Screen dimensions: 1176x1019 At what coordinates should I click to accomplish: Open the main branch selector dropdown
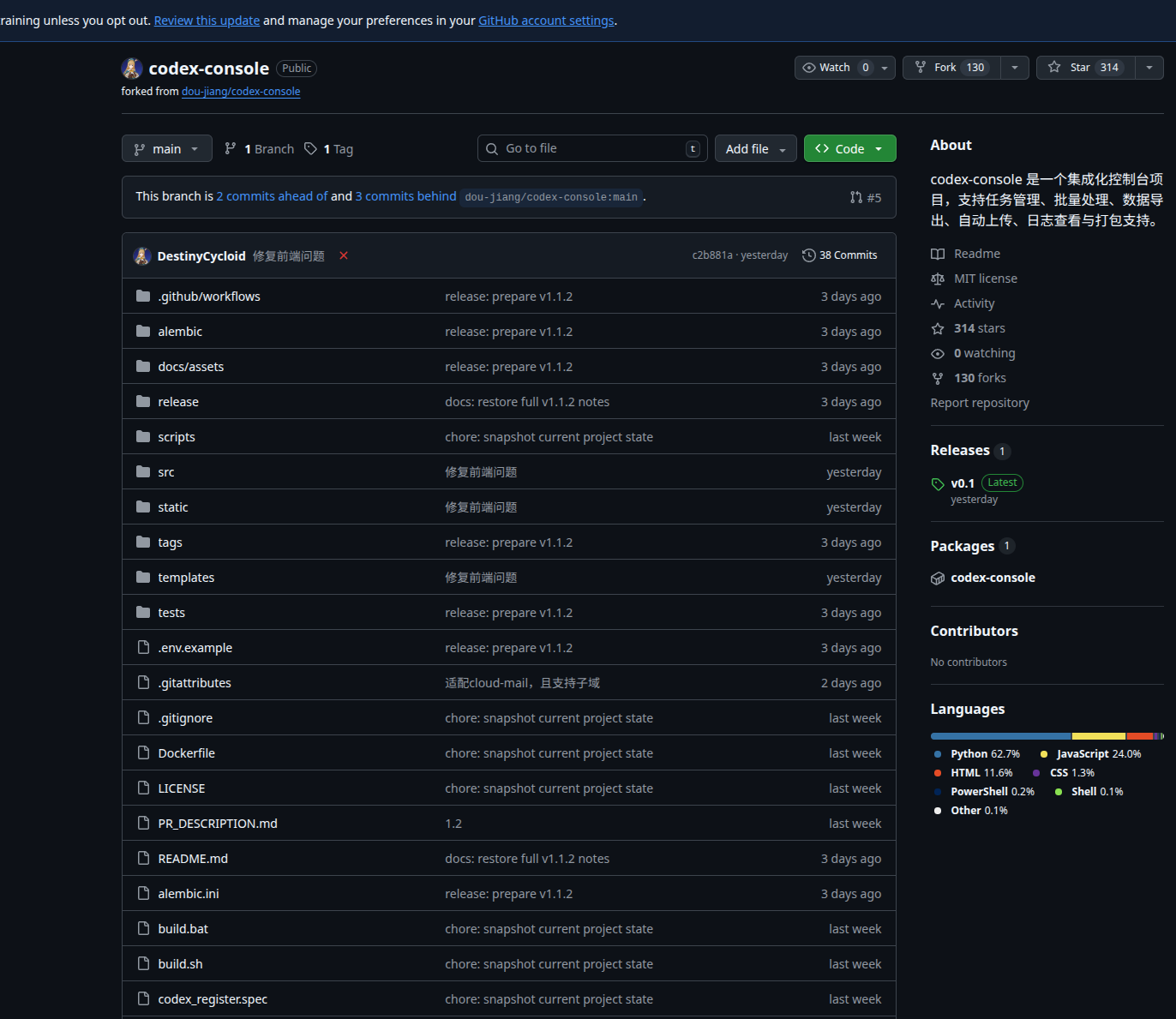tap(166, 149)
